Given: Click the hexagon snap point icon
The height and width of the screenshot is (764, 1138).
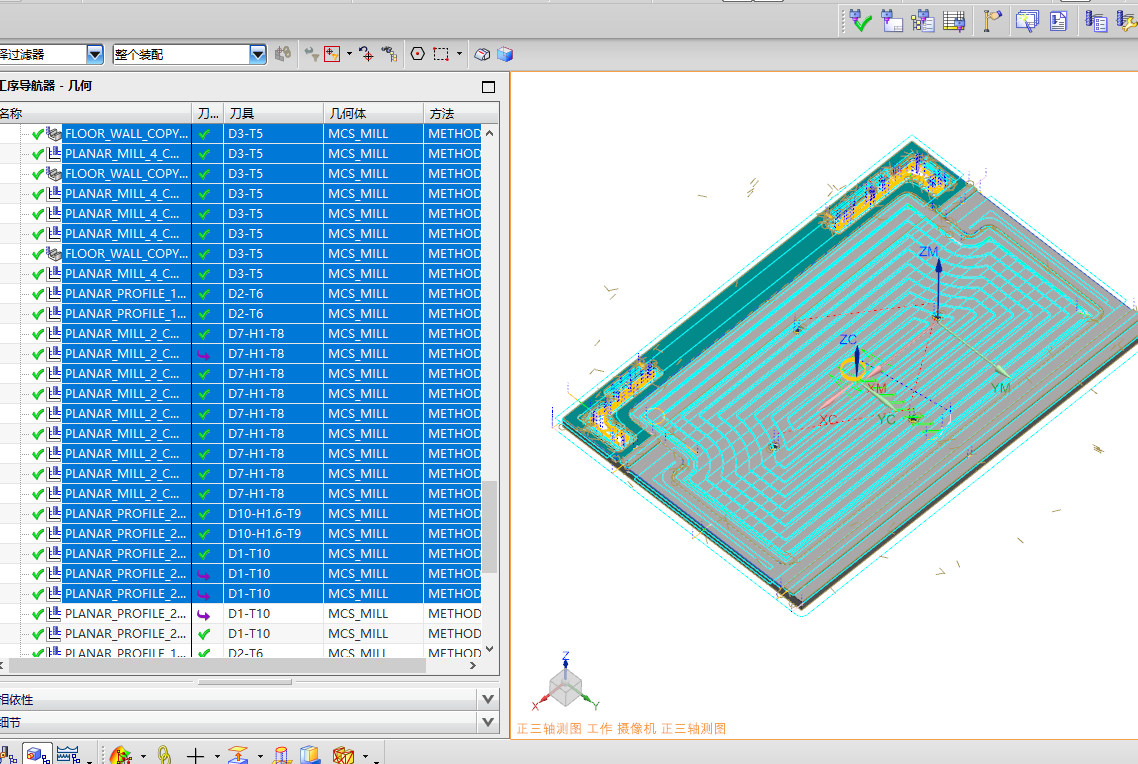Looking at the screenshot, I should tap(417, 54).
